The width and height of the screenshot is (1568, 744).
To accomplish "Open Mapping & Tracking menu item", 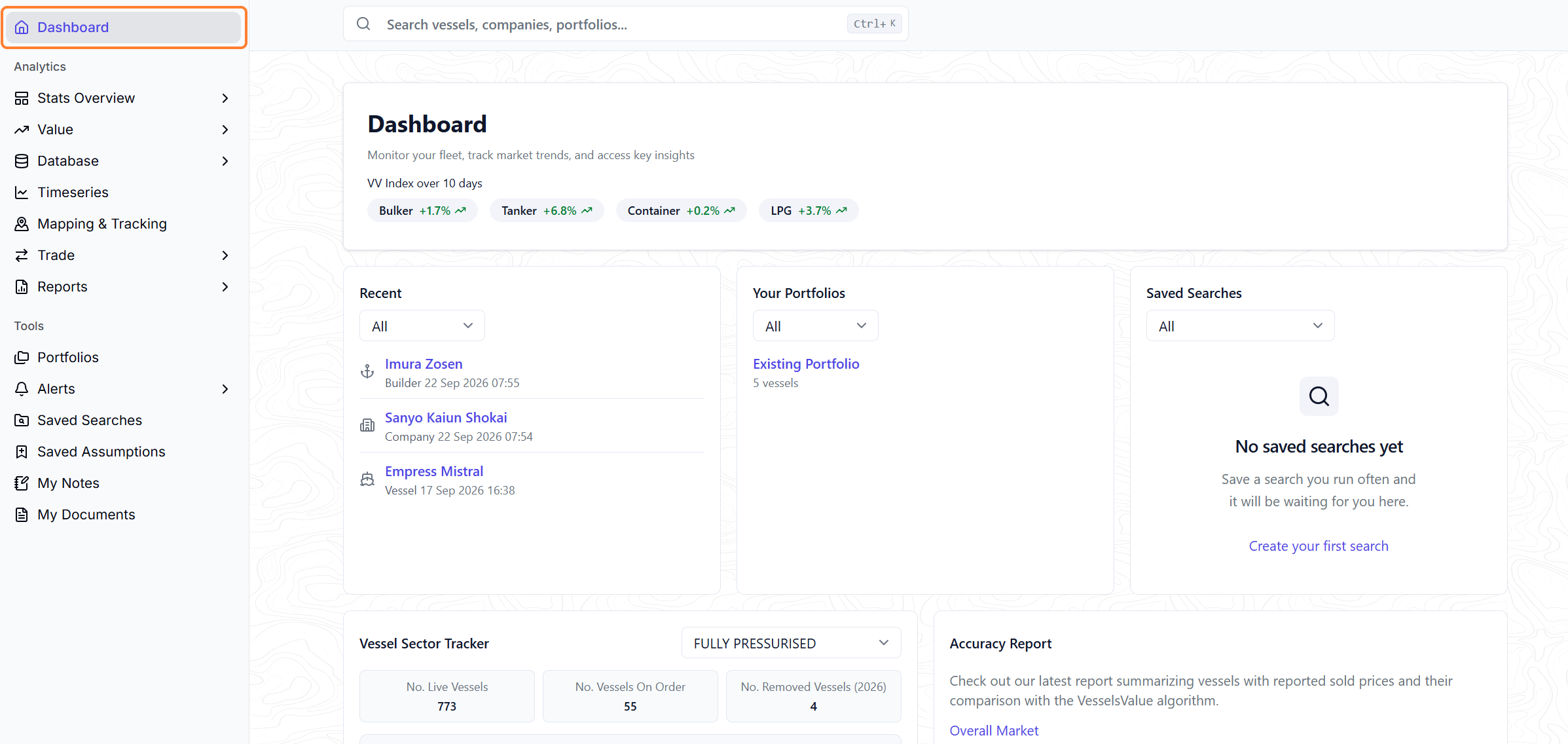I will point(124,224).
